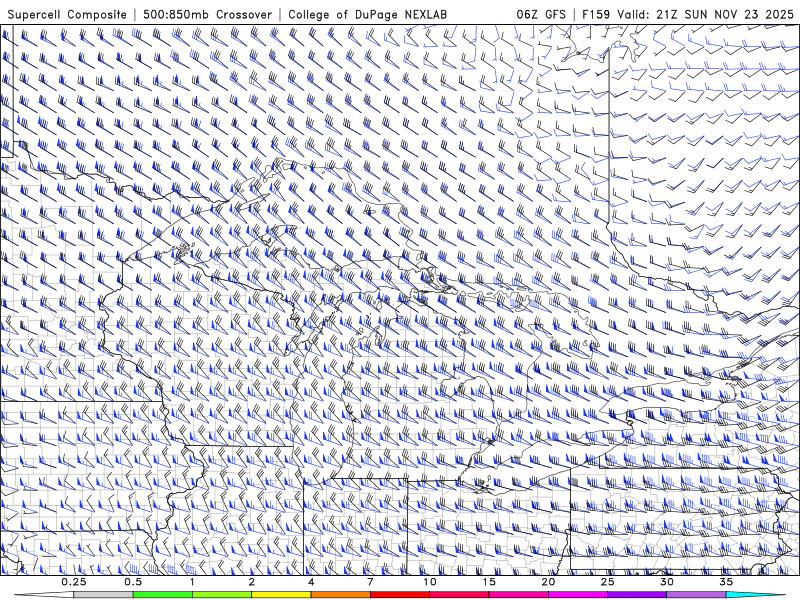Click the 35 color scale label

coord(726,582)
